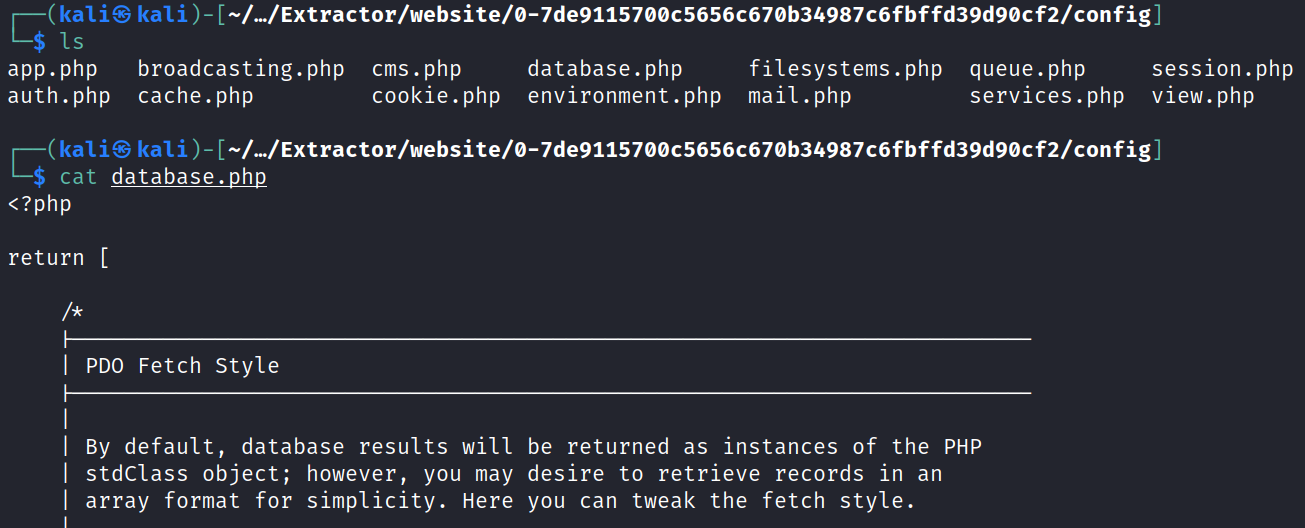Click the 'return [' line of code
Viewport: 1305px width, 528px height.
[x=59, y=258]
